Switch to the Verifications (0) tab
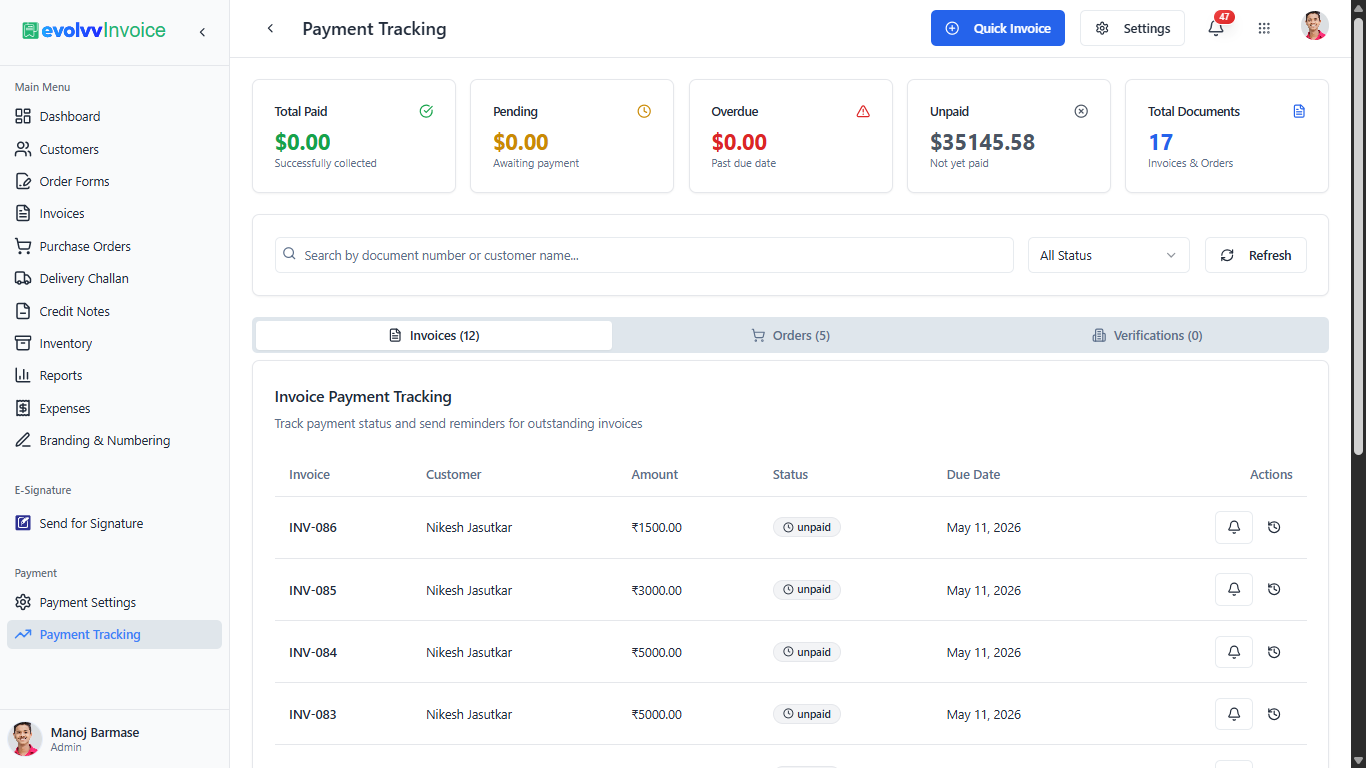 click(x=1147, y=335)
